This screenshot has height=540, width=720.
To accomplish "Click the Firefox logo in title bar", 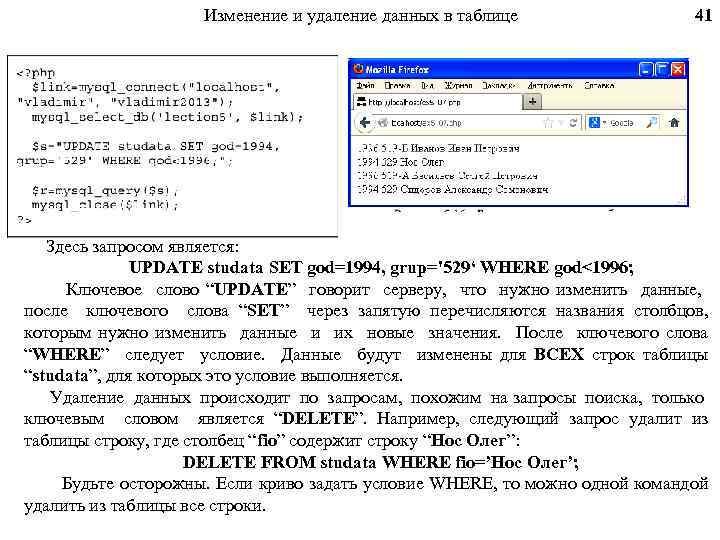I will click(x=359, y=69).
